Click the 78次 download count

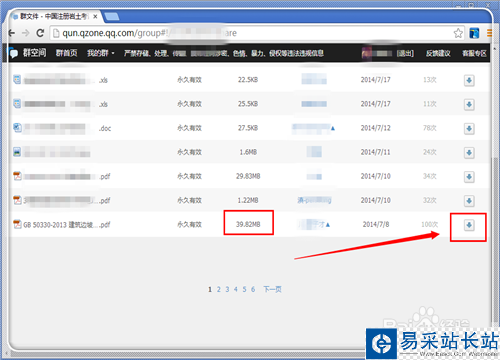click(x=430, y=128)
